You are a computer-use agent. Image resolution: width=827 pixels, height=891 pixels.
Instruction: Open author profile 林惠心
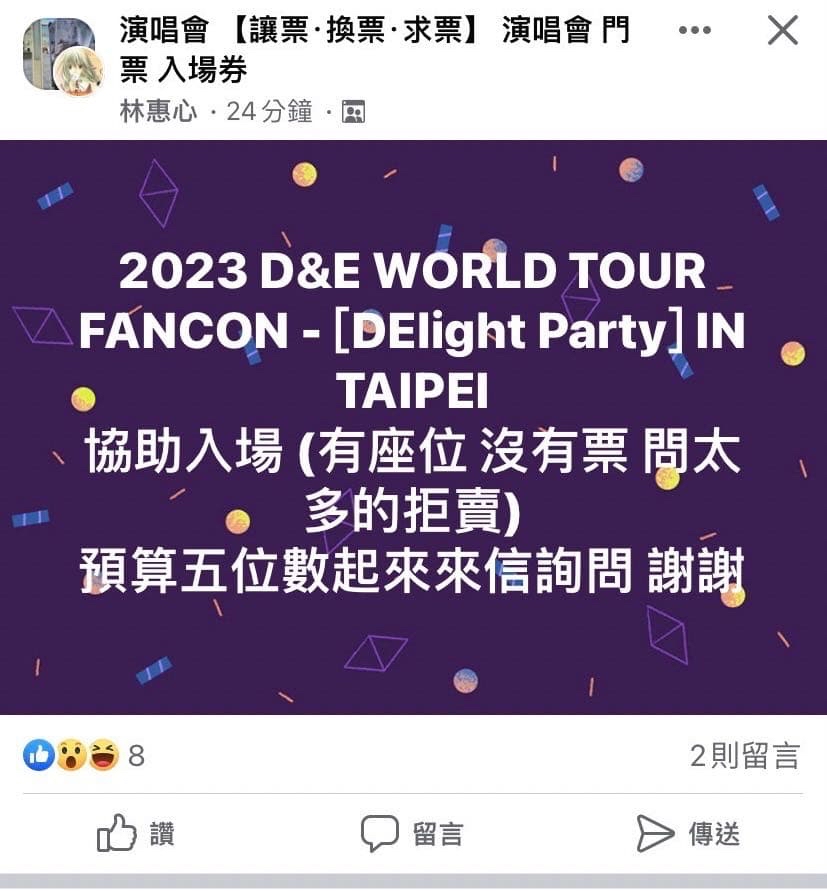[x=158, y=111]
